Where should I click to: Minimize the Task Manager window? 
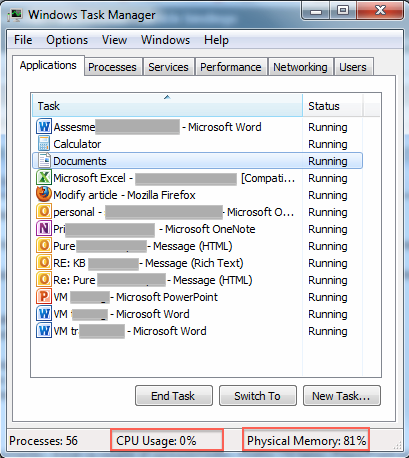click(316, 11)
